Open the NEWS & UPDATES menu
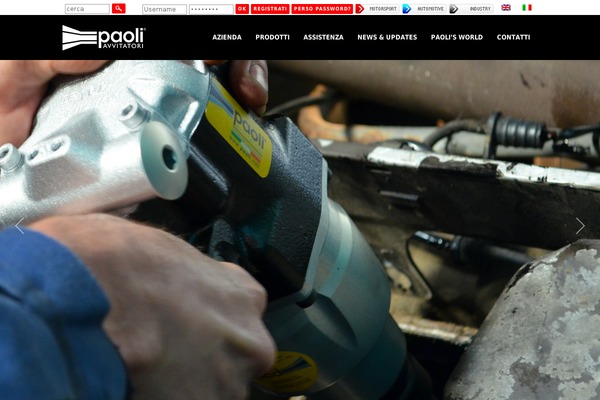Viewport: 600px width, 400px height. pos(387,37)
